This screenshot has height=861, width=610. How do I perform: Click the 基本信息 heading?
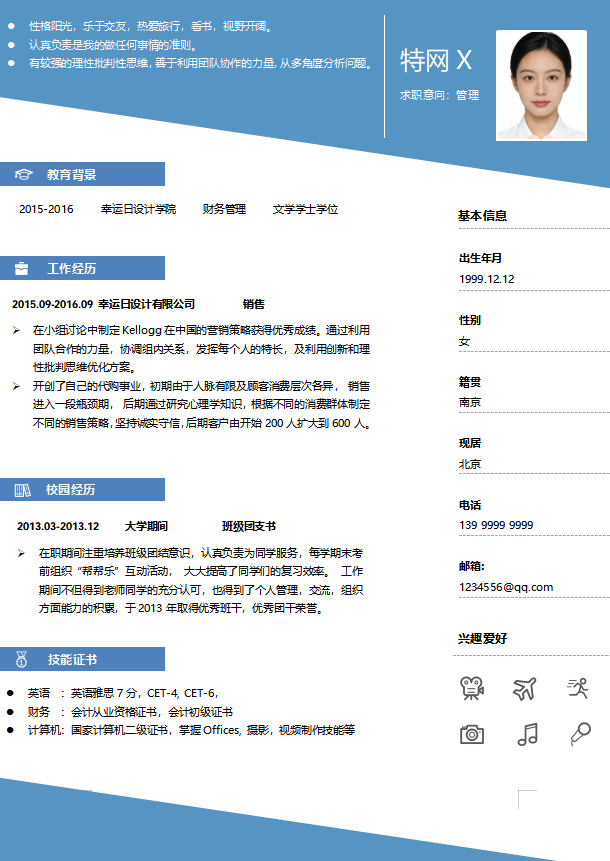[x=483, y=216]
